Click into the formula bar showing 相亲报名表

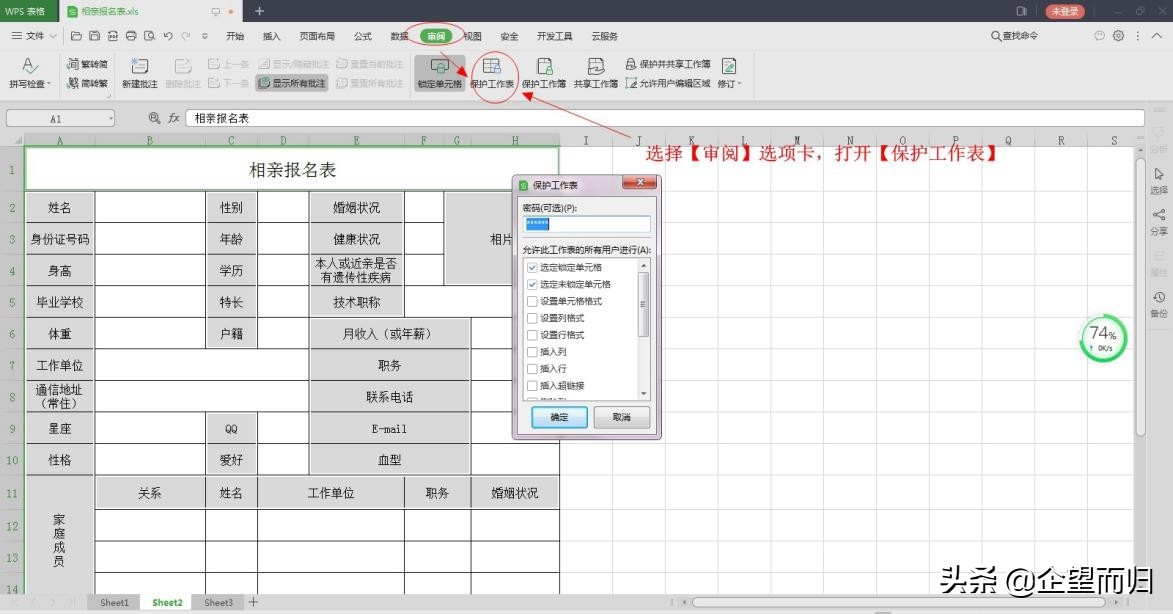point(666,118)
